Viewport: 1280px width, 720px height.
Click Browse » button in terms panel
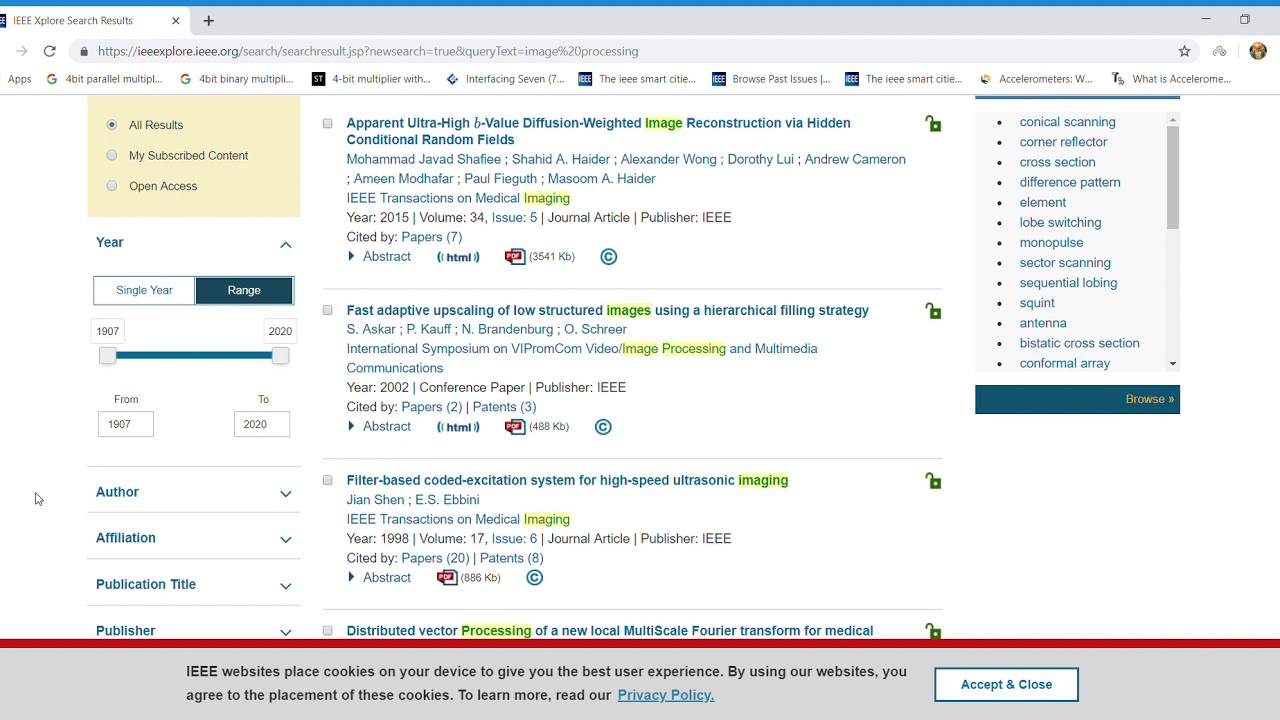pos(1078,399)
